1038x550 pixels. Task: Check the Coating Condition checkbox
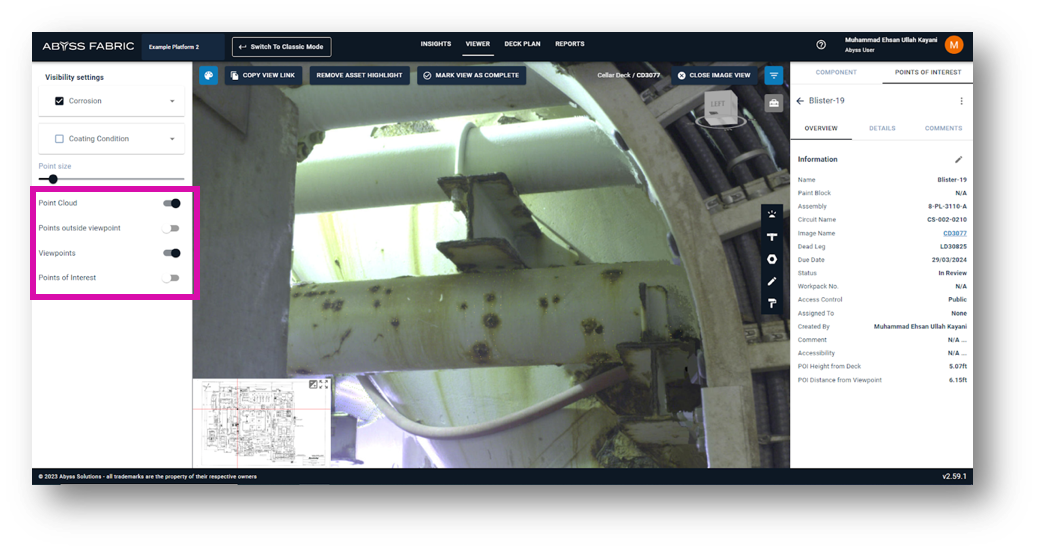(x=60, y=139)
